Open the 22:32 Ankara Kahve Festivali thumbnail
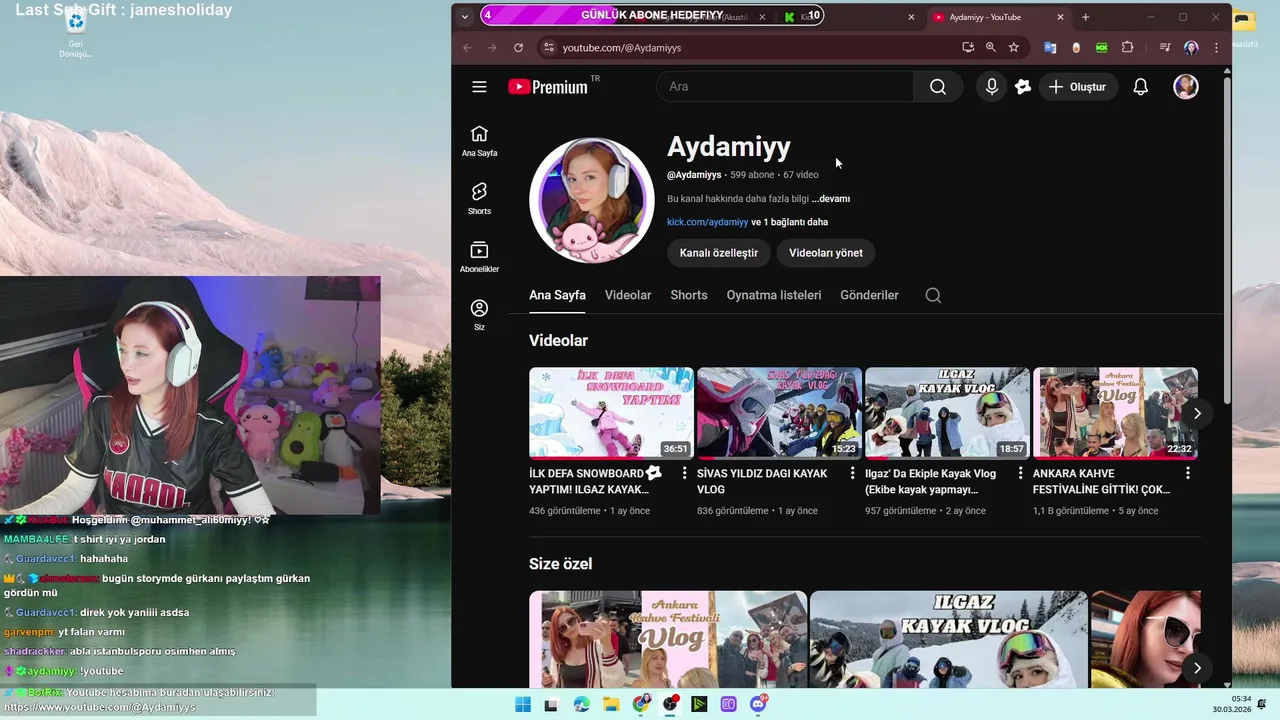Viewport: 1280px width, 720px height. 1115,413
